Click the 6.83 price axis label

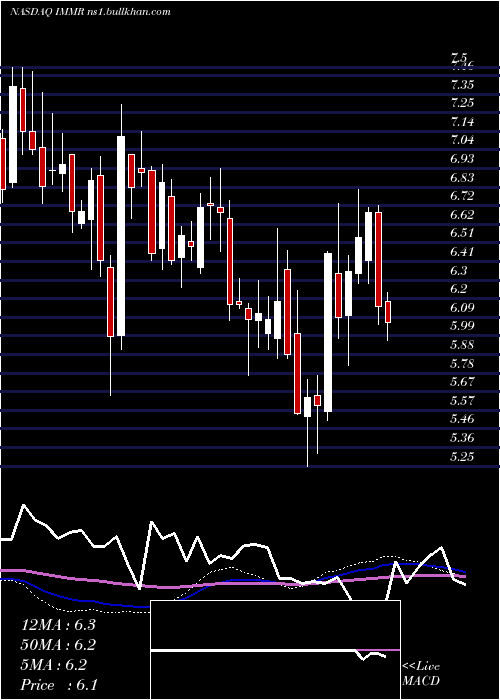(462, 178)
